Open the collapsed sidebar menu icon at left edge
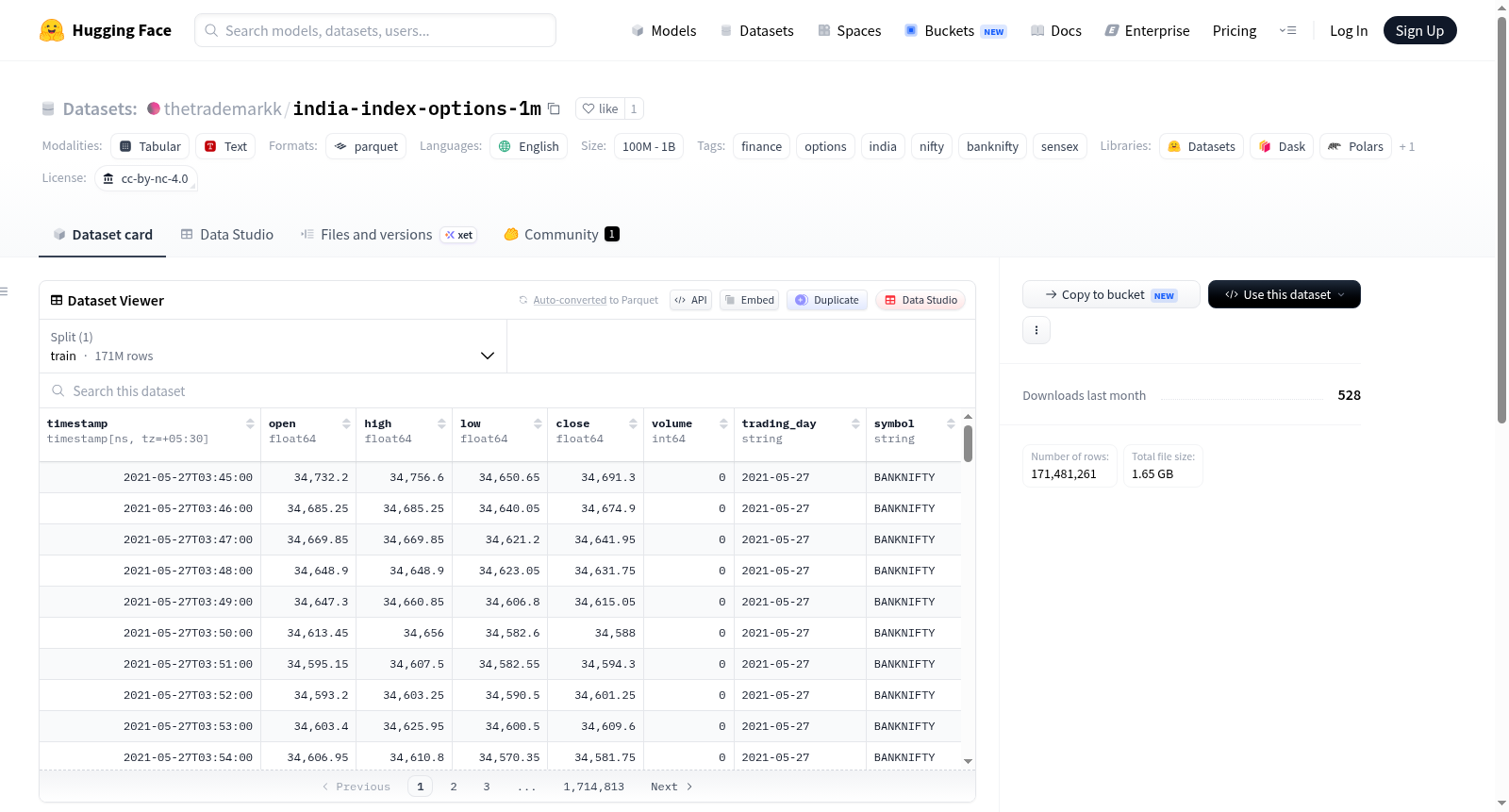This screenshot has width=1509, height=812. click(4, 291)
